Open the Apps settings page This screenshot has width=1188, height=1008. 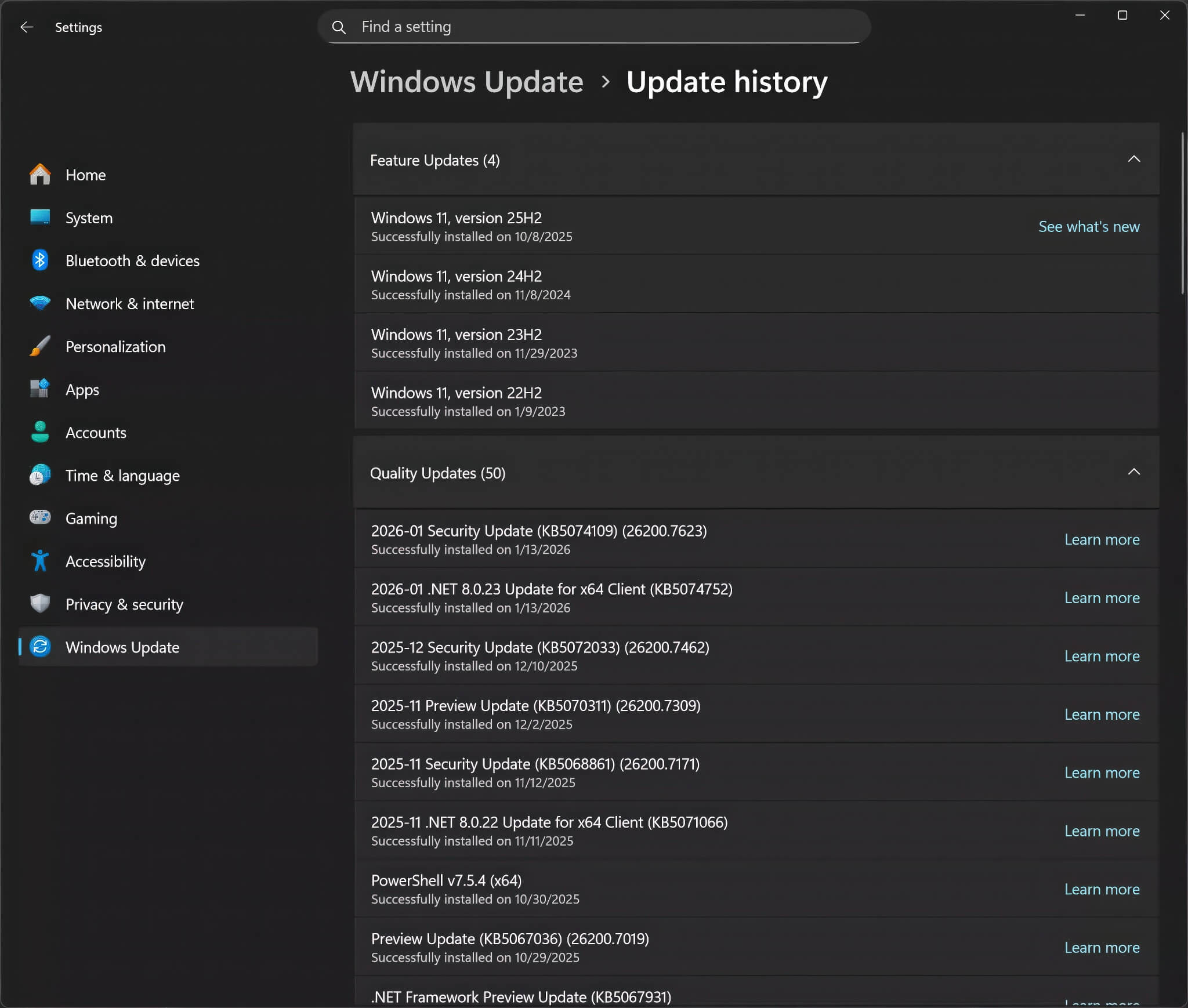click(x=82, y=390)
